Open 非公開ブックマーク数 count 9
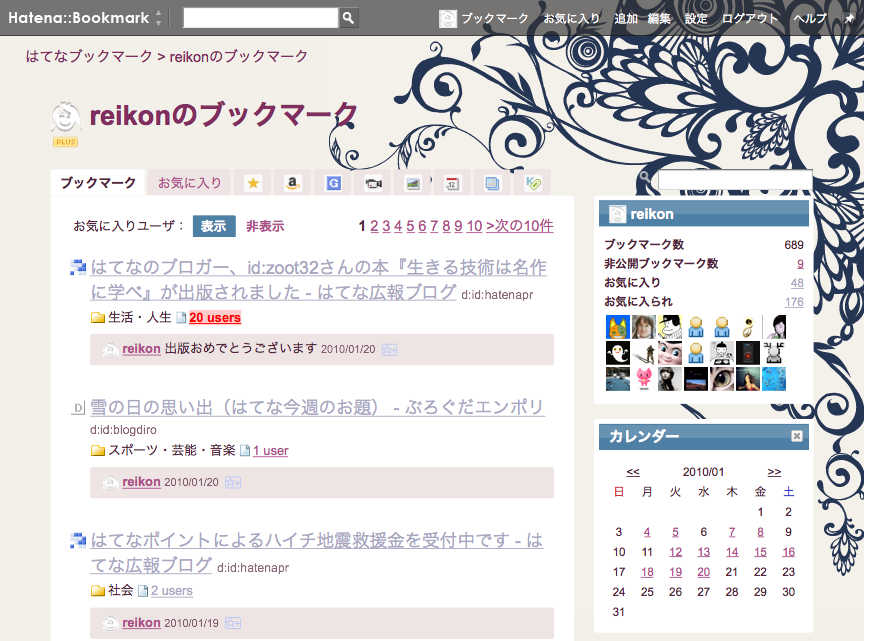This screenshot has width=878, height=641. click(800, 264)
